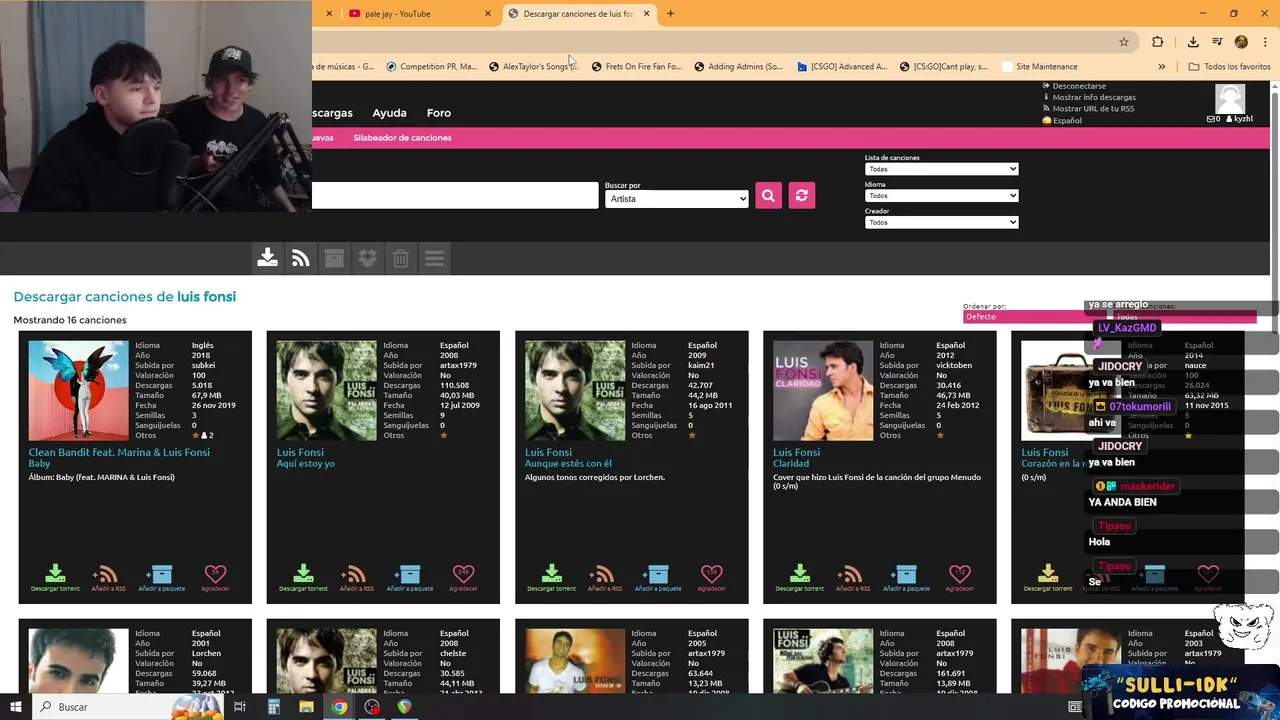Click the download icon in the gray toolbar
The width and height of the screenshot is (1280, 720).
tap(267, 258)
